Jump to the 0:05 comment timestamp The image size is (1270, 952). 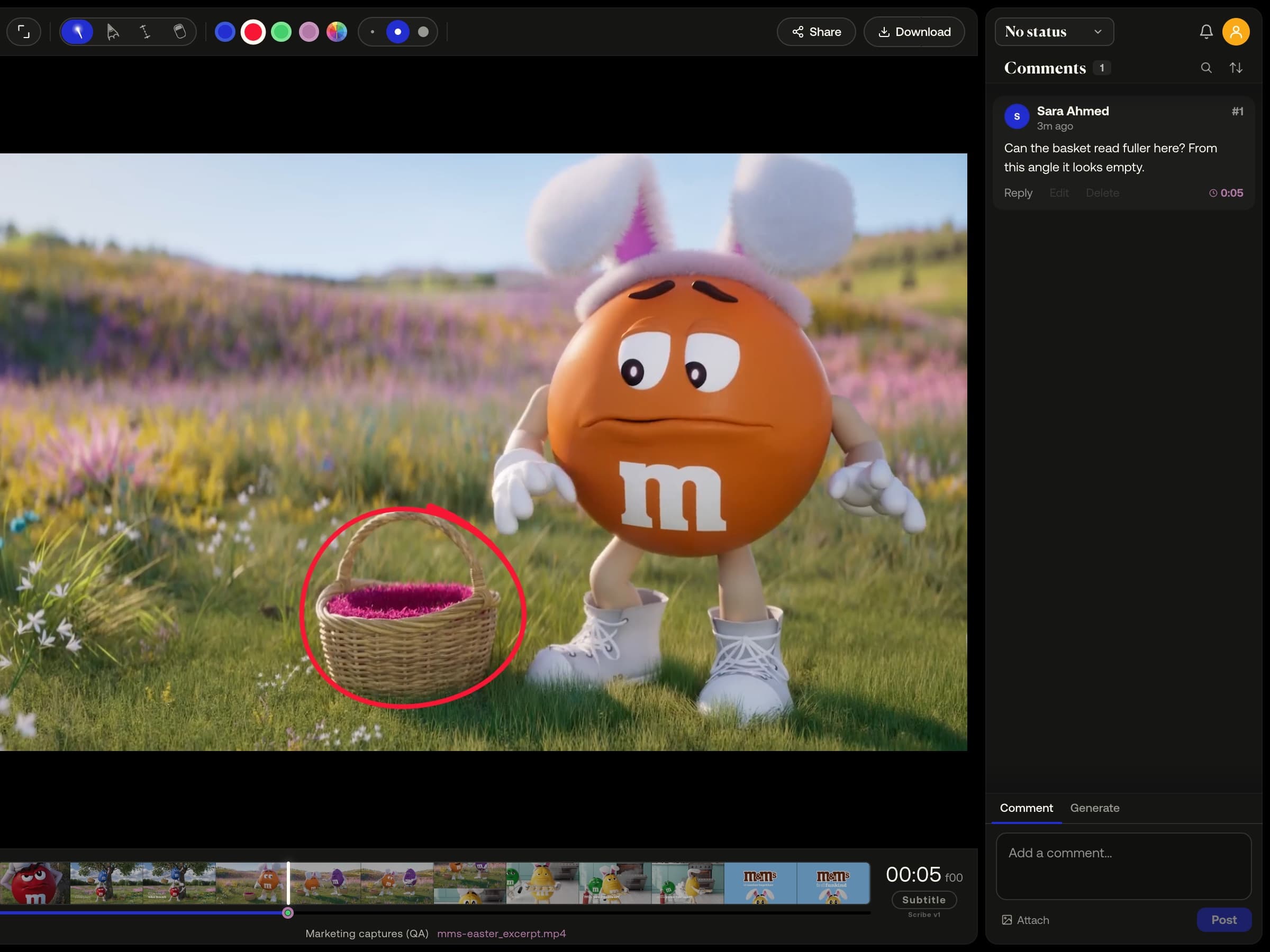point(1226,193)
